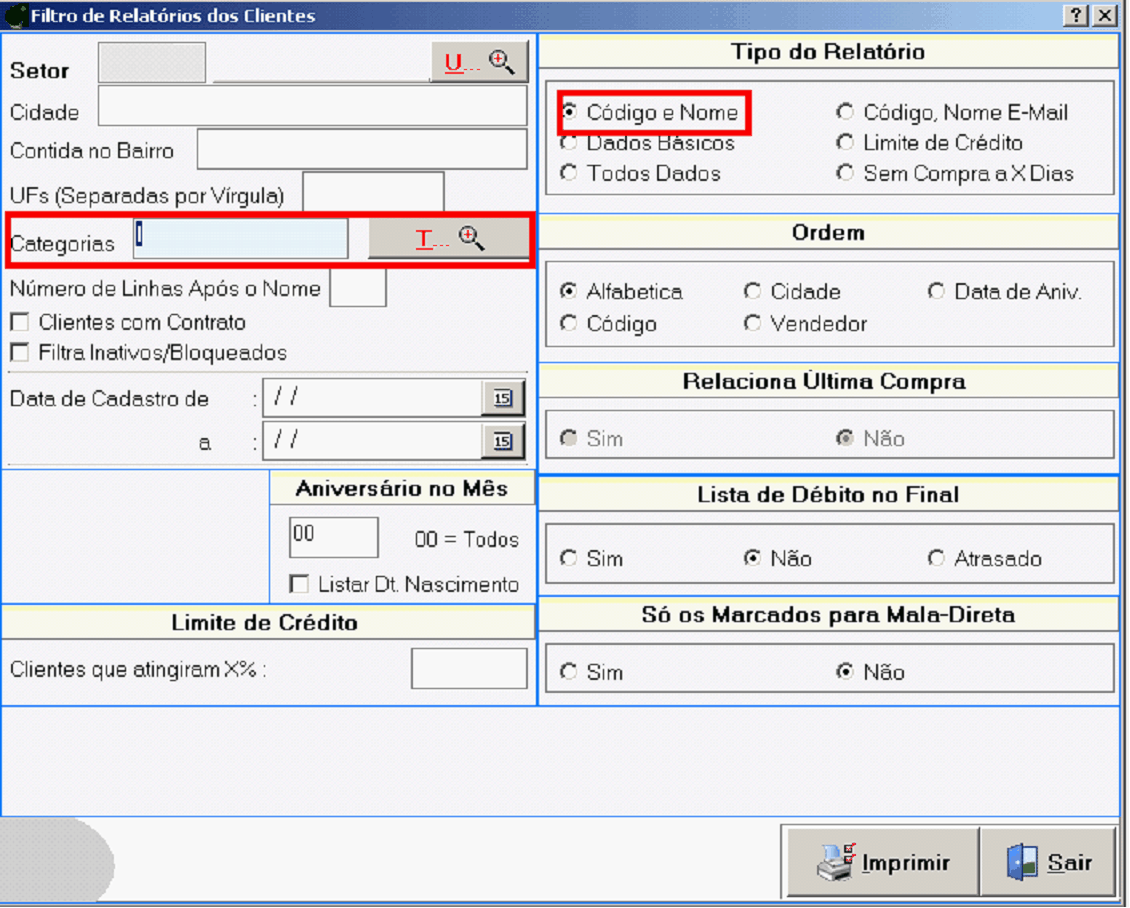This screenshot has height=908, width=1130.
Task: Sort by Data de Aniv. option
Action: click(x=937, y=292)
